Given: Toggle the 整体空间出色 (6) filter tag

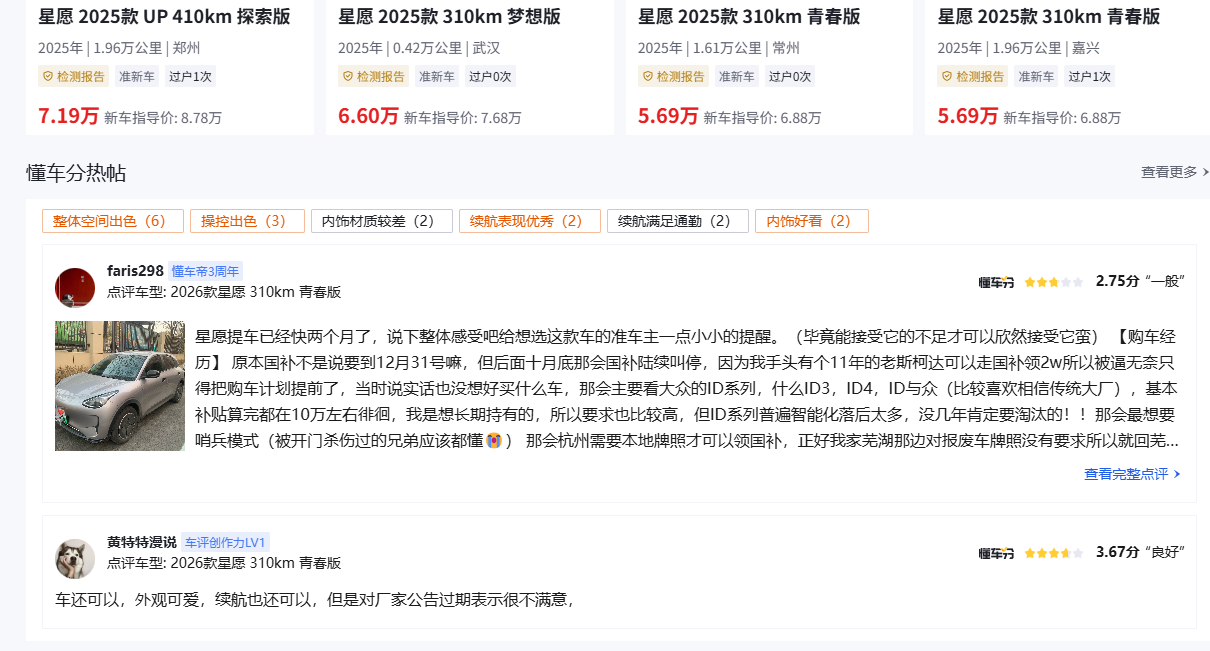Looking at the screenshot, I should (113, 221).
